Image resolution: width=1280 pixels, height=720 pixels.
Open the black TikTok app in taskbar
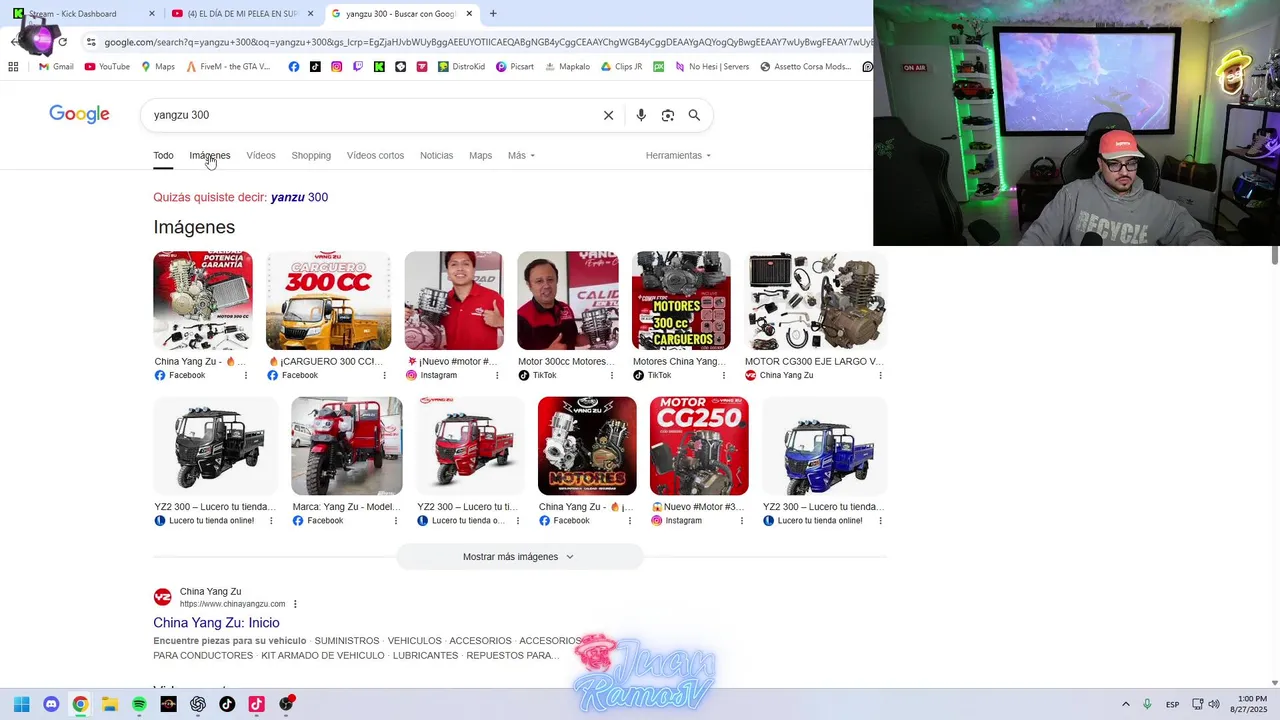[x=227, y=704]
